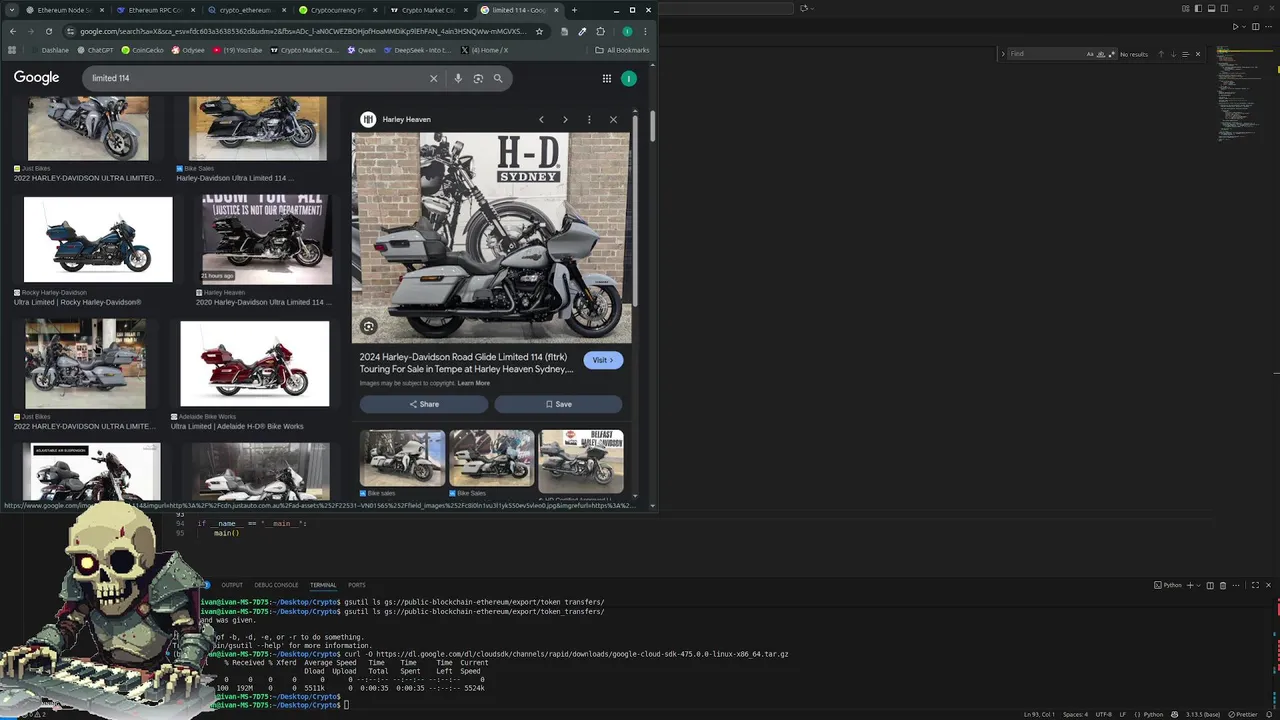Open a new Chrome tab
The height and width of the screenshot is (720, 1280).
click(x=574, y=10)
